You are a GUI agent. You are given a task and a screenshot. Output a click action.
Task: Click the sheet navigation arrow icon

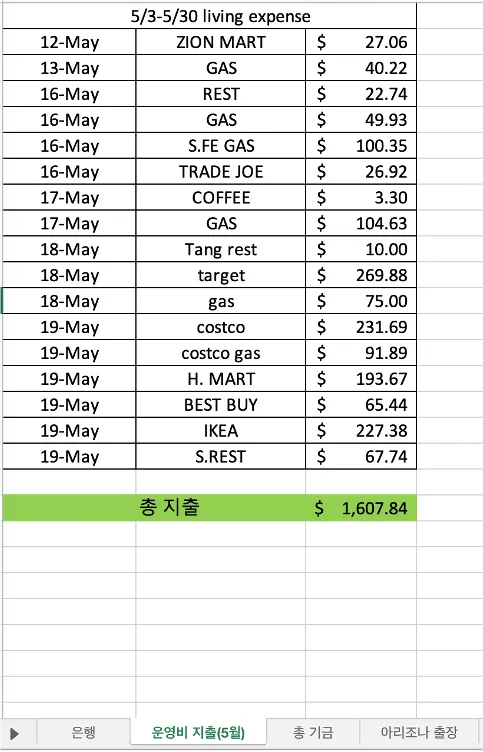pyautogui.click(x=14, y=733)
